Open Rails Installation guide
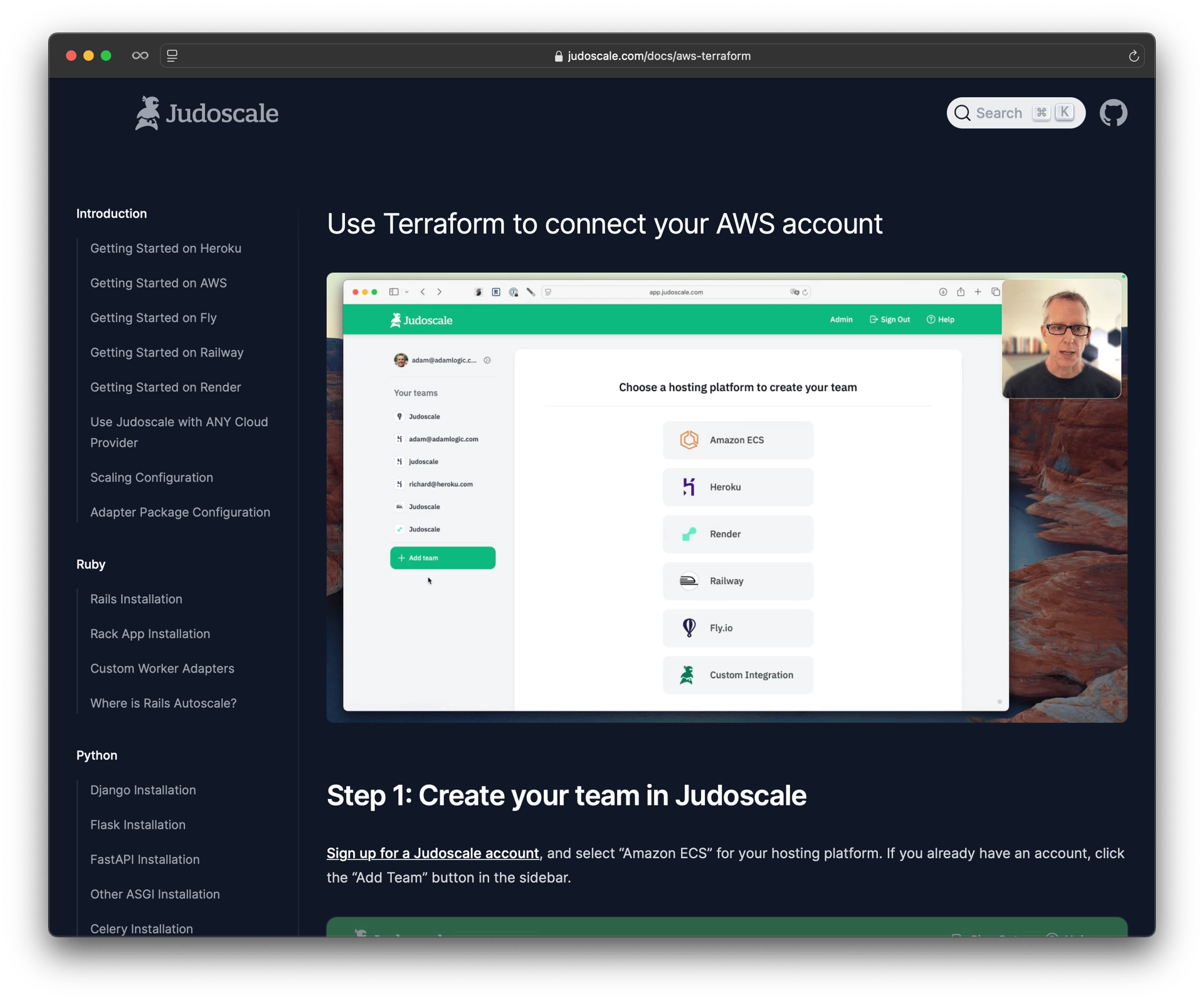The width and height of the screenshot is (1204, 1001). click(136, 599)
